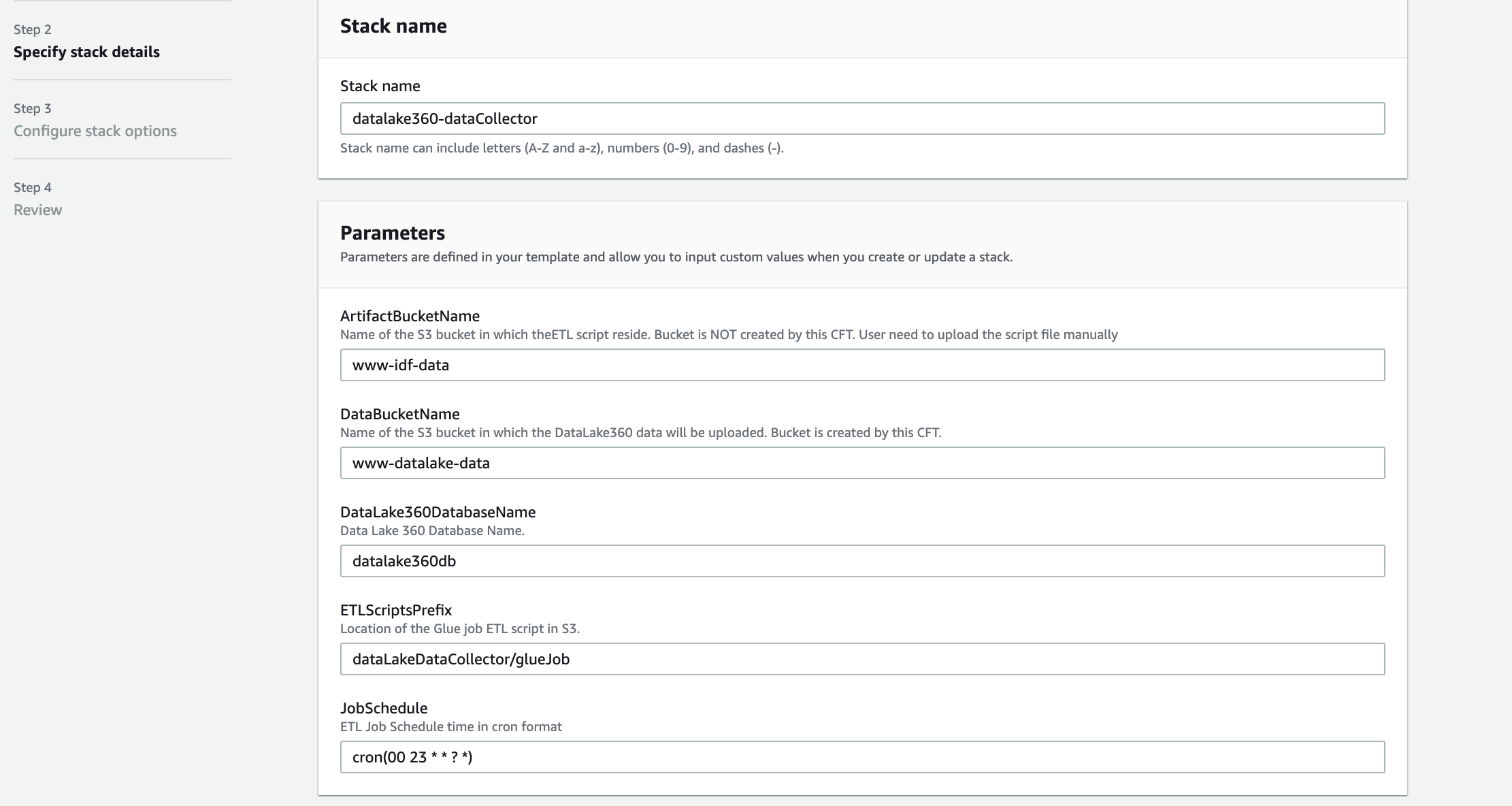Select the DataLake360DatabaseName field
This screenshot has height=806, width=1512.
(861, 561)
